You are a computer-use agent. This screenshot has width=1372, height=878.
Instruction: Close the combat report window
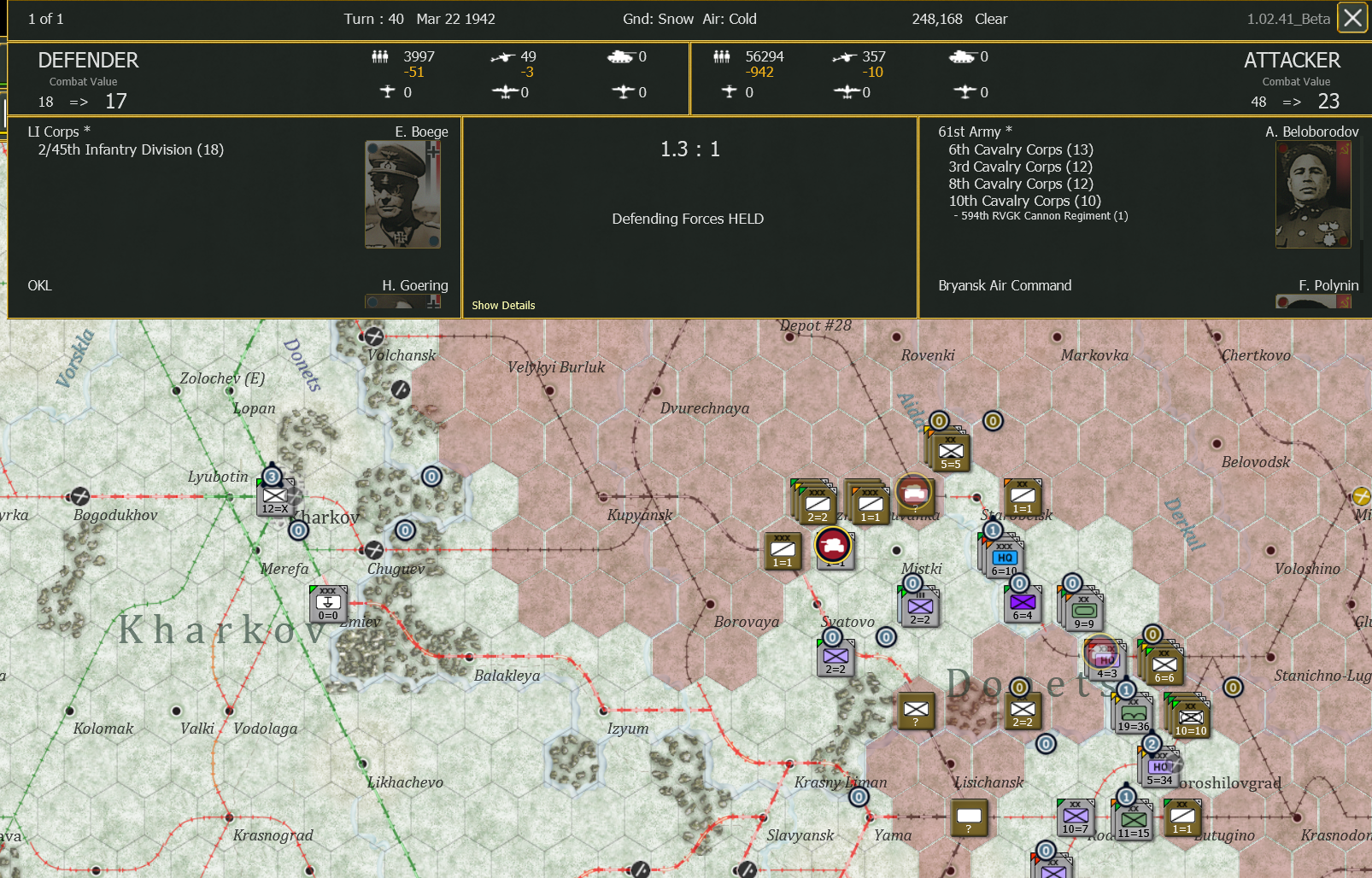(1352, 18)
